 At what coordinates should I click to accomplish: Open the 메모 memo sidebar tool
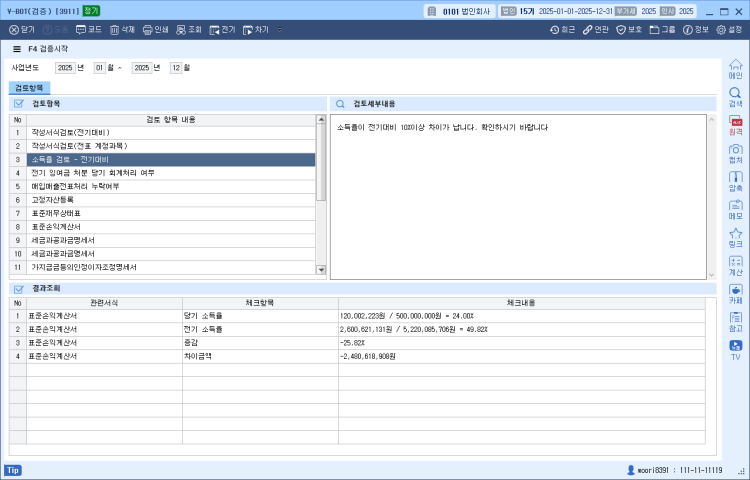click(736, 210)
